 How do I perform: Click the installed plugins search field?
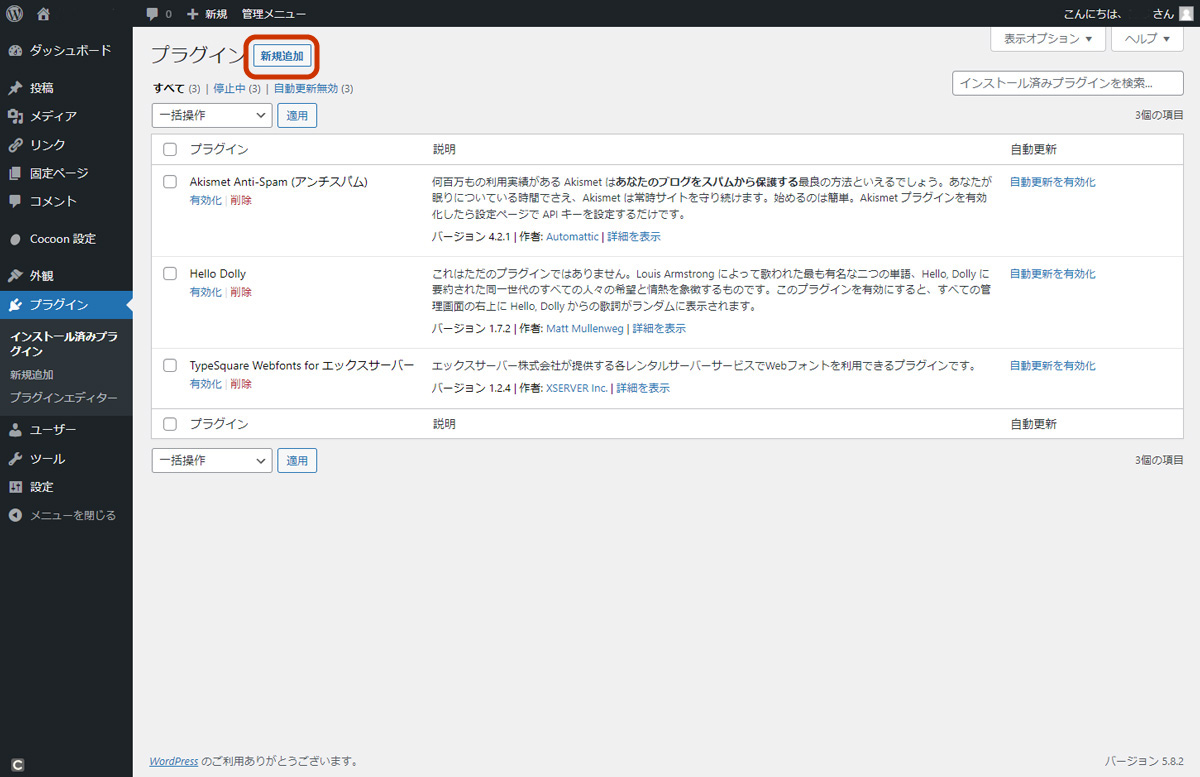click(1067, 84)
